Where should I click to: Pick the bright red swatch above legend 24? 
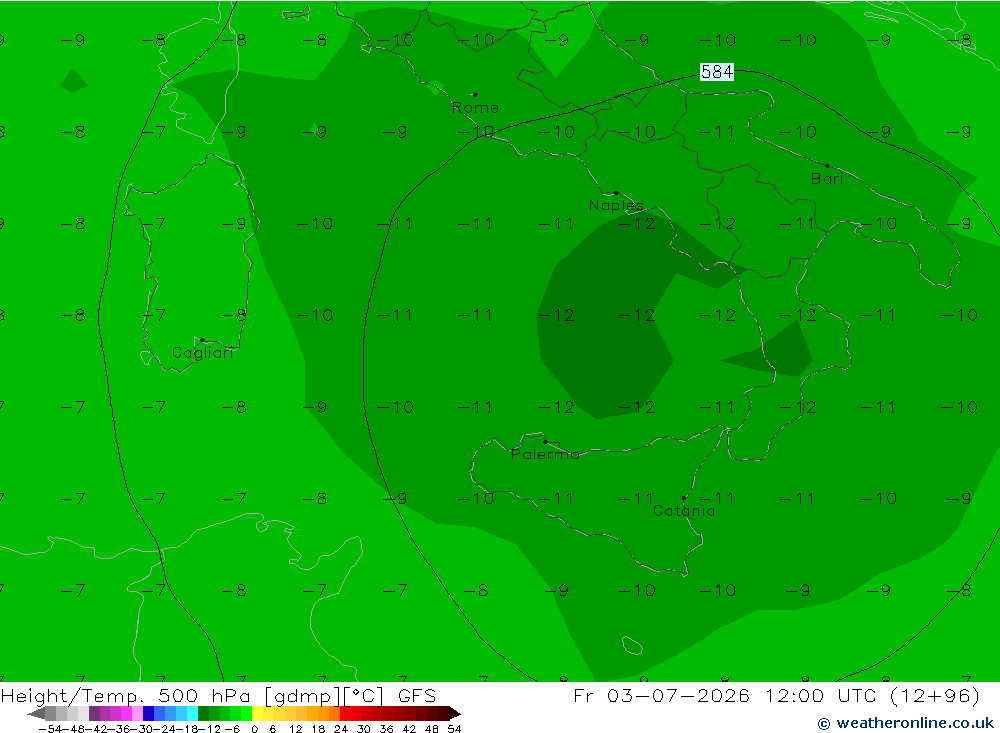(x=345, y=714)
